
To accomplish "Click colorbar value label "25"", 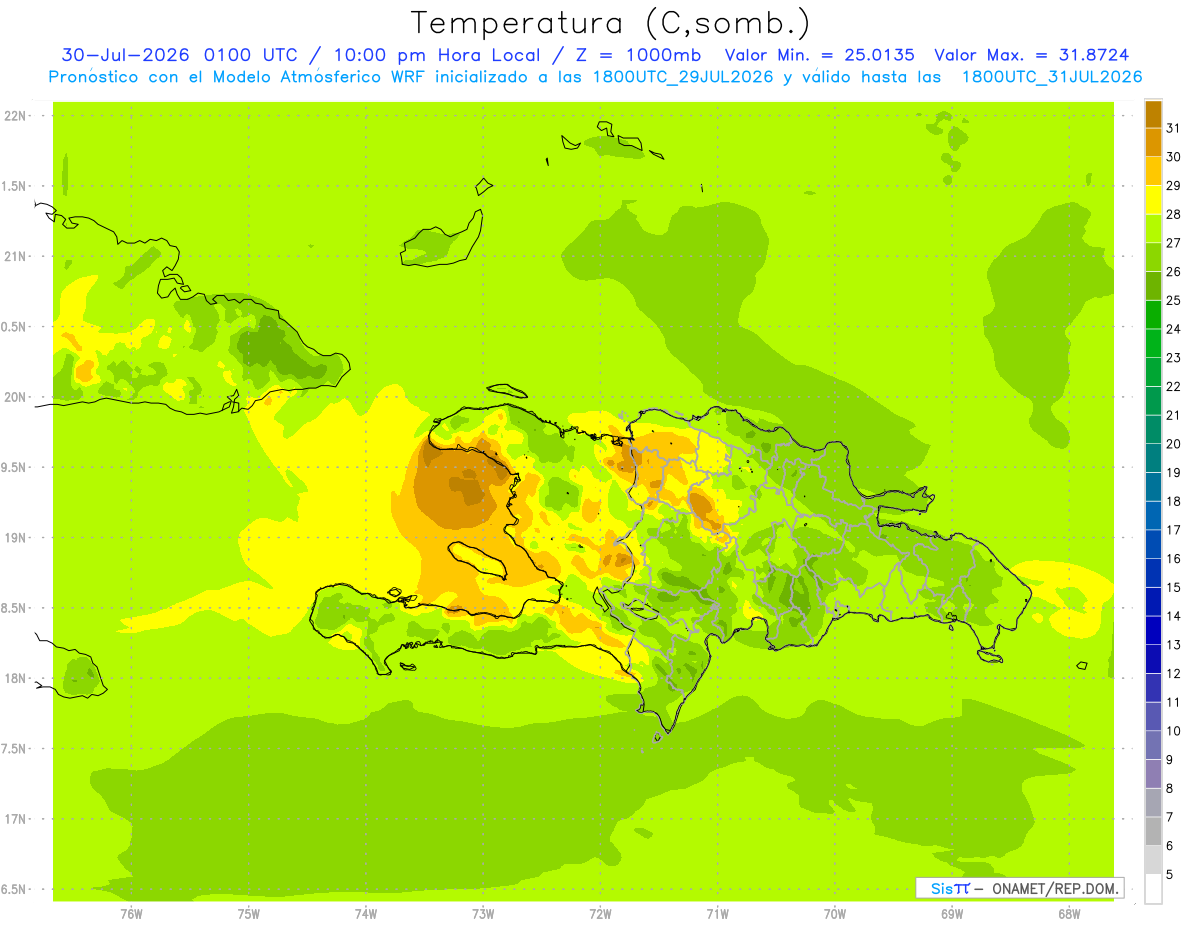I will tap(1174, 300).
